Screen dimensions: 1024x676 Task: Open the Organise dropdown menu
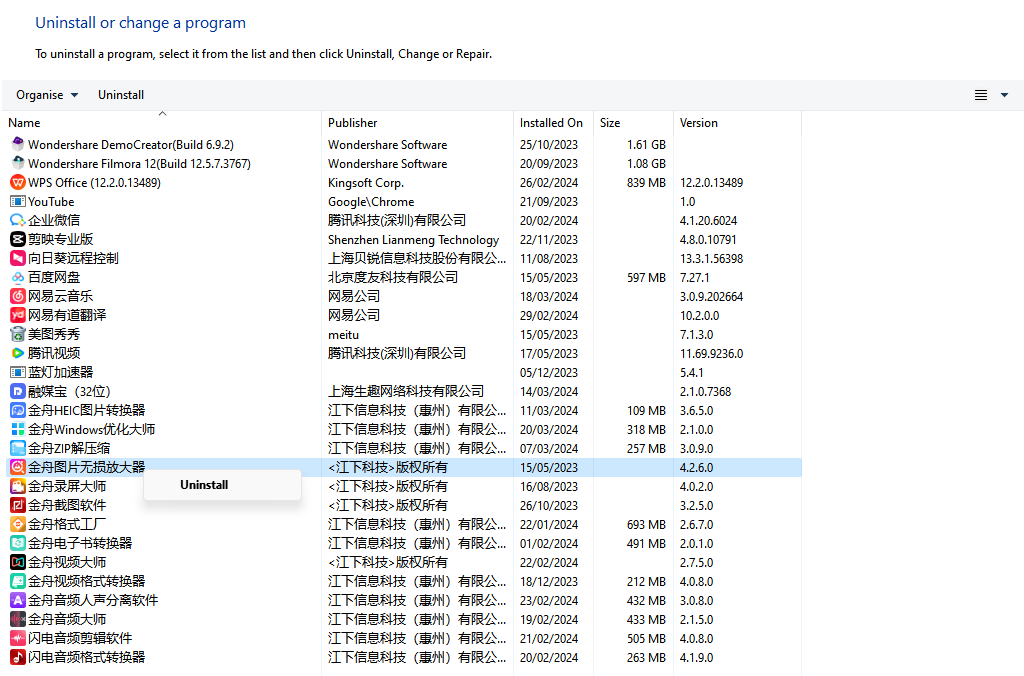point(47,95)
